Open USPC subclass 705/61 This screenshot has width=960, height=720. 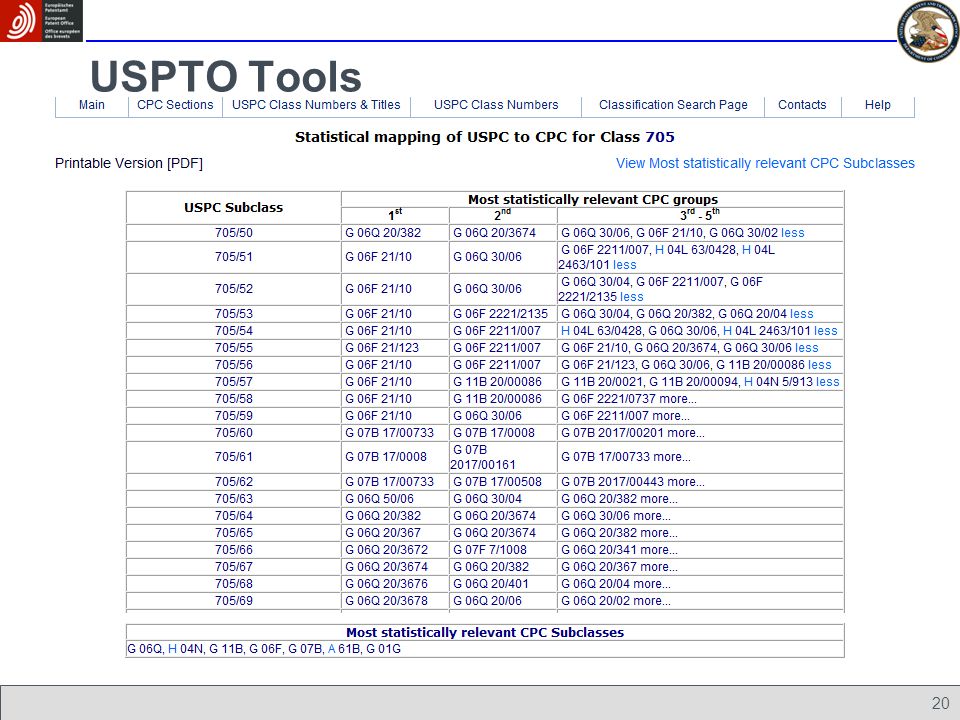coord(234,457)
